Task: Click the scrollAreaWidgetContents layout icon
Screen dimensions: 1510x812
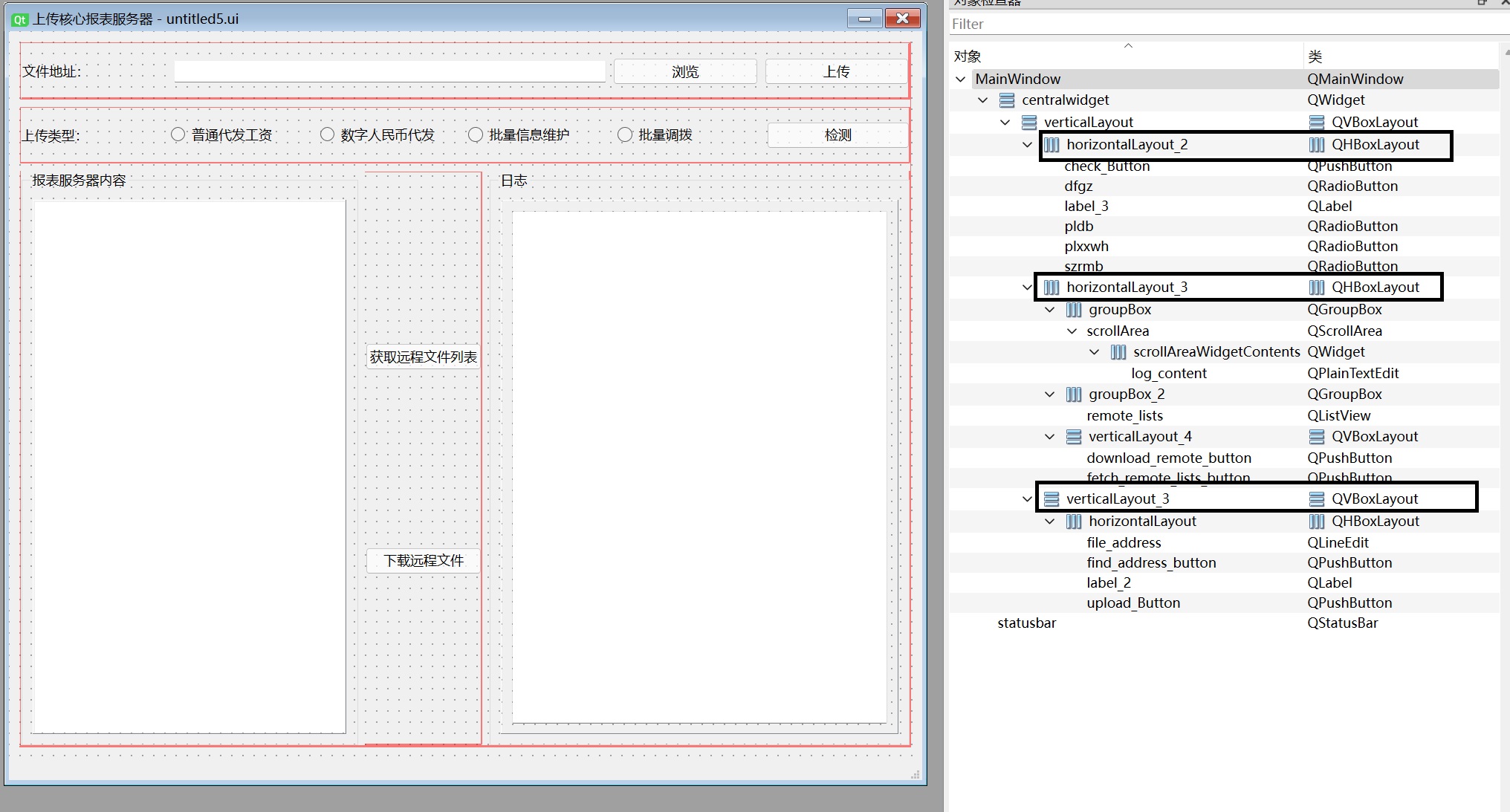Action: 1118,352
